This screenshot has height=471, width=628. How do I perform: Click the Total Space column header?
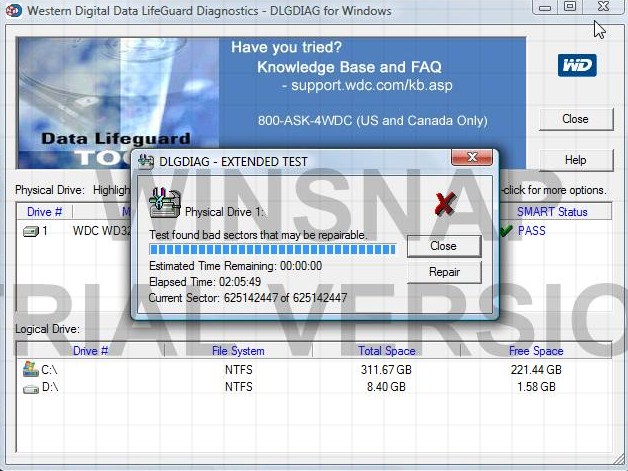[x=386, y=351]
